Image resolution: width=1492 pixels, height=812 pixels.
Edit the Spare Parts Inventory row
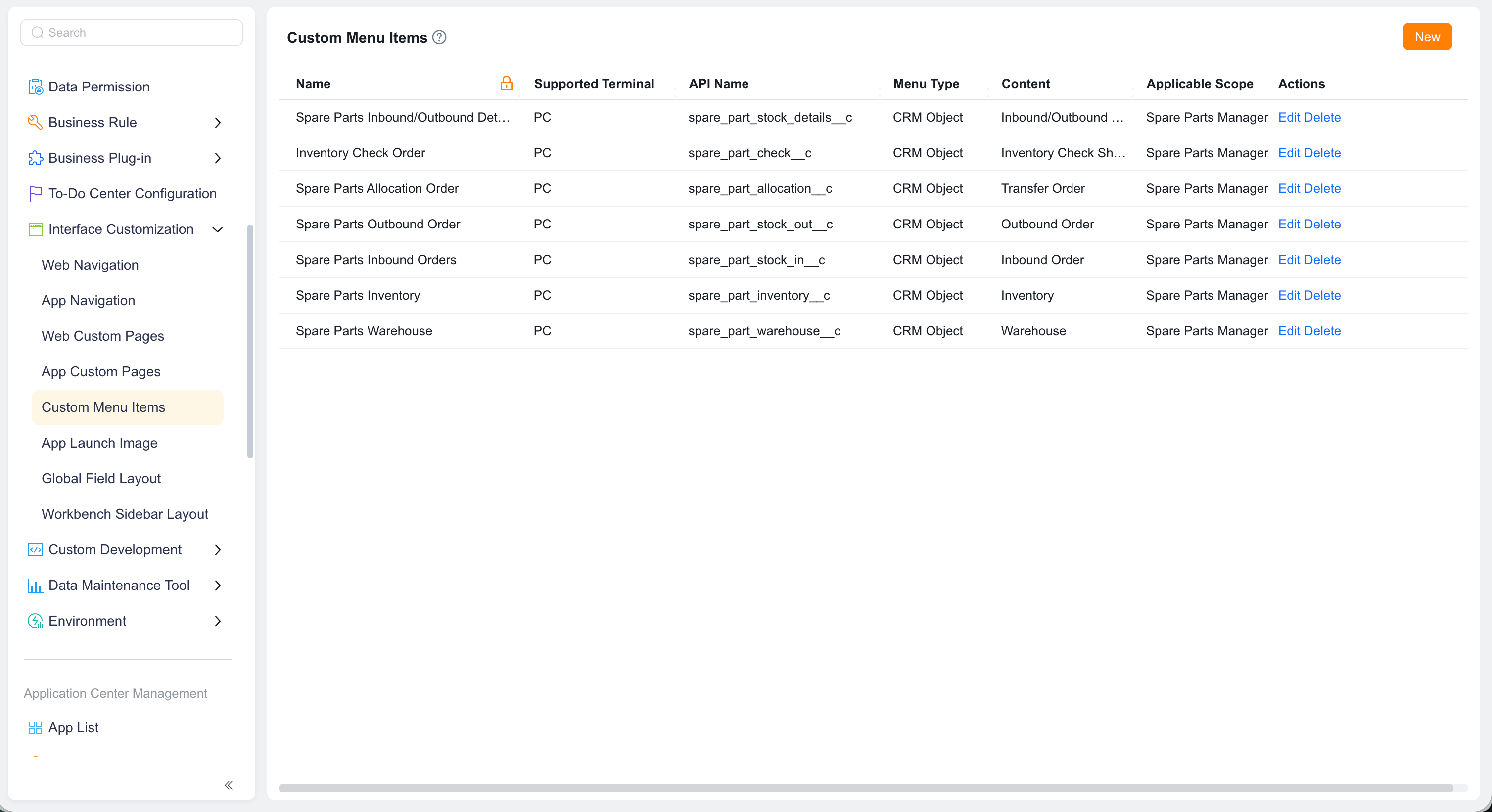click(1289, 295)
